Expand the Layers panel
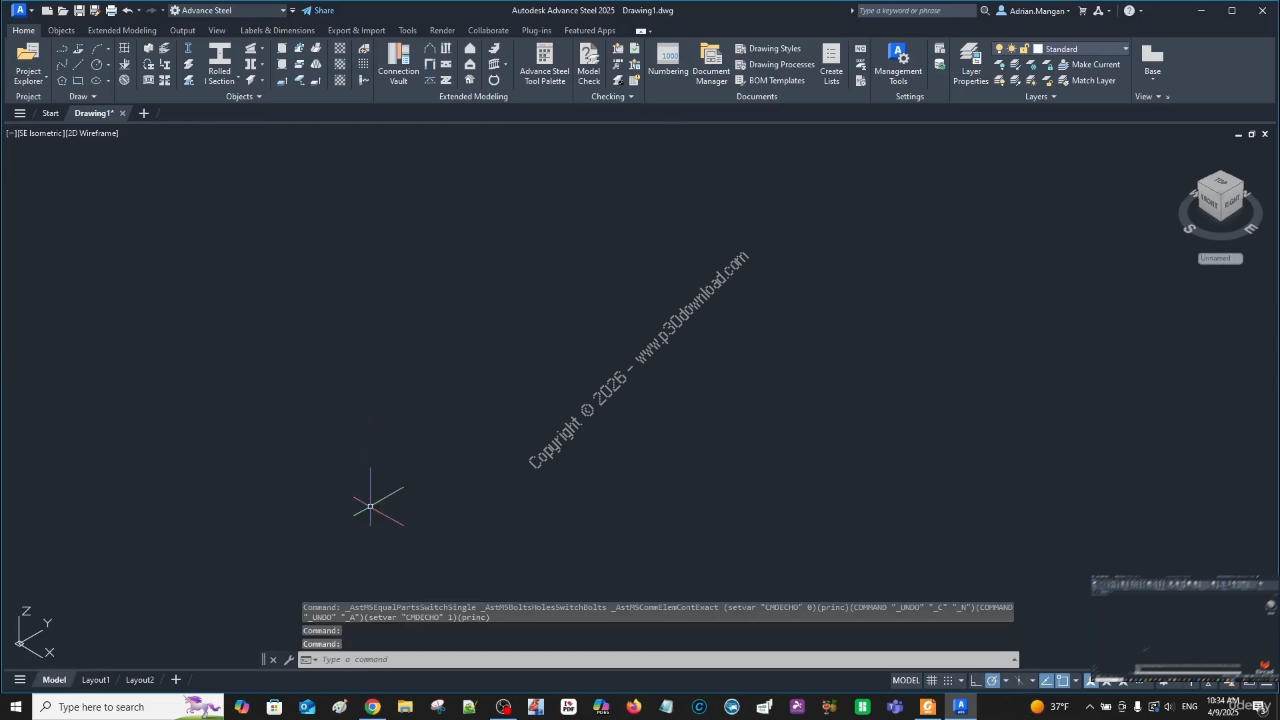This screenshot has height=720, width=1280. pos(1040,97)
